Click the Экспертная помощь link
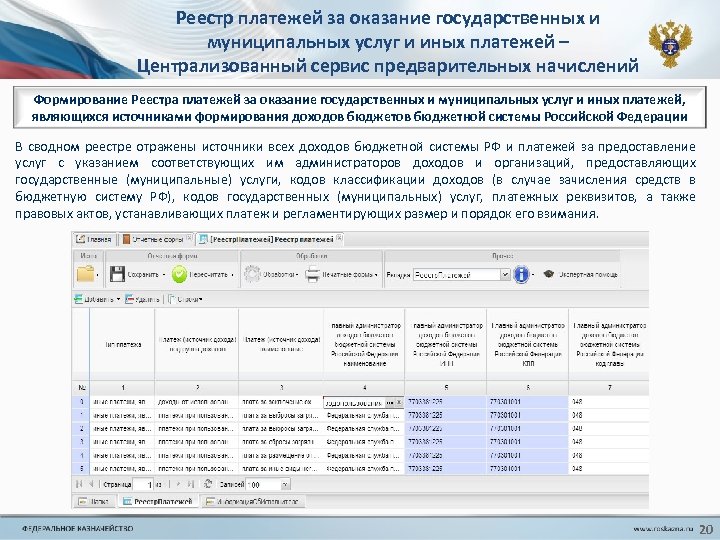Screen dimensions: 720x540 coord(588,275)
